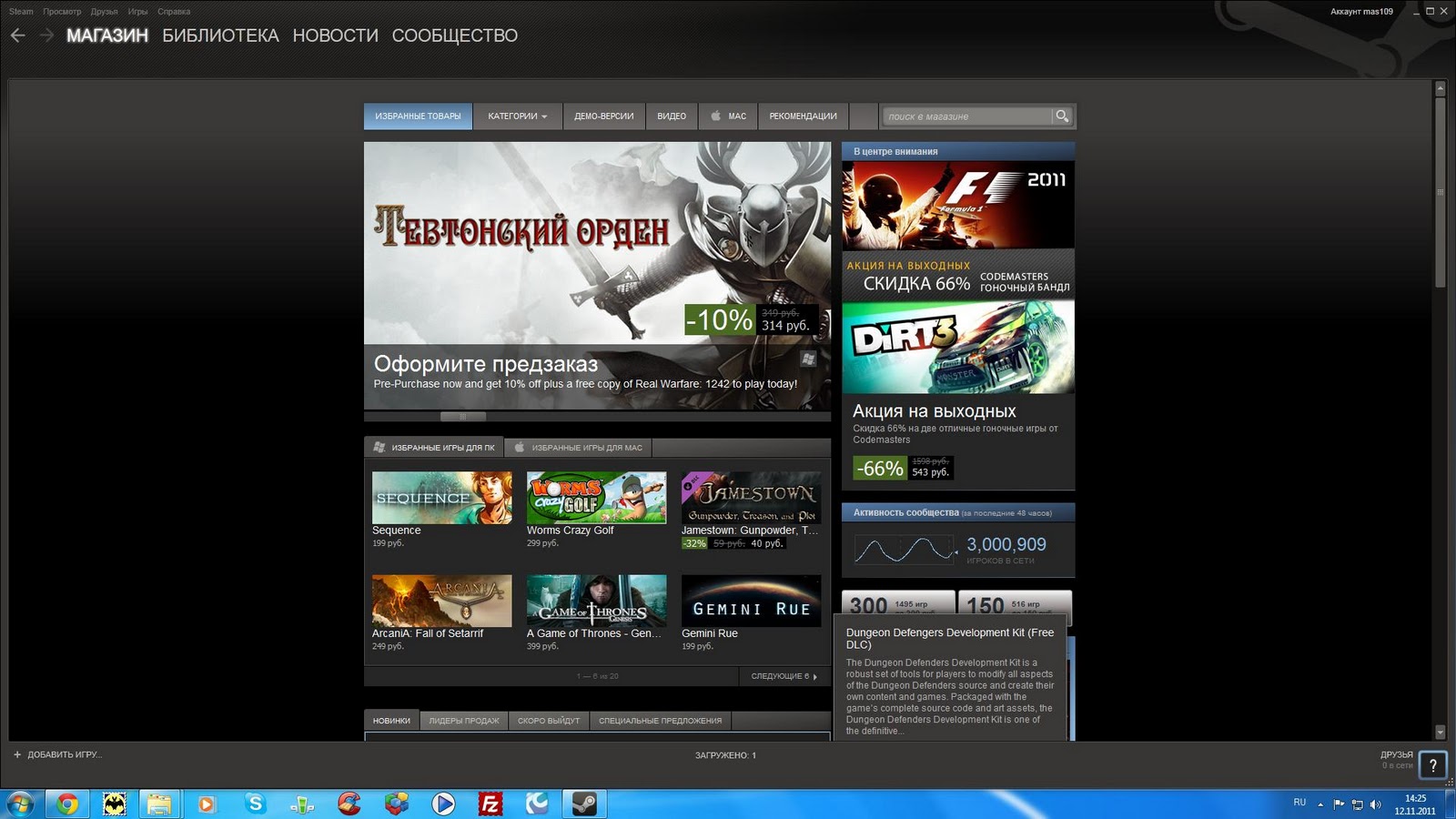Open The Bat! mail client on taskbar
The image size is (1456, 819).
114,804
